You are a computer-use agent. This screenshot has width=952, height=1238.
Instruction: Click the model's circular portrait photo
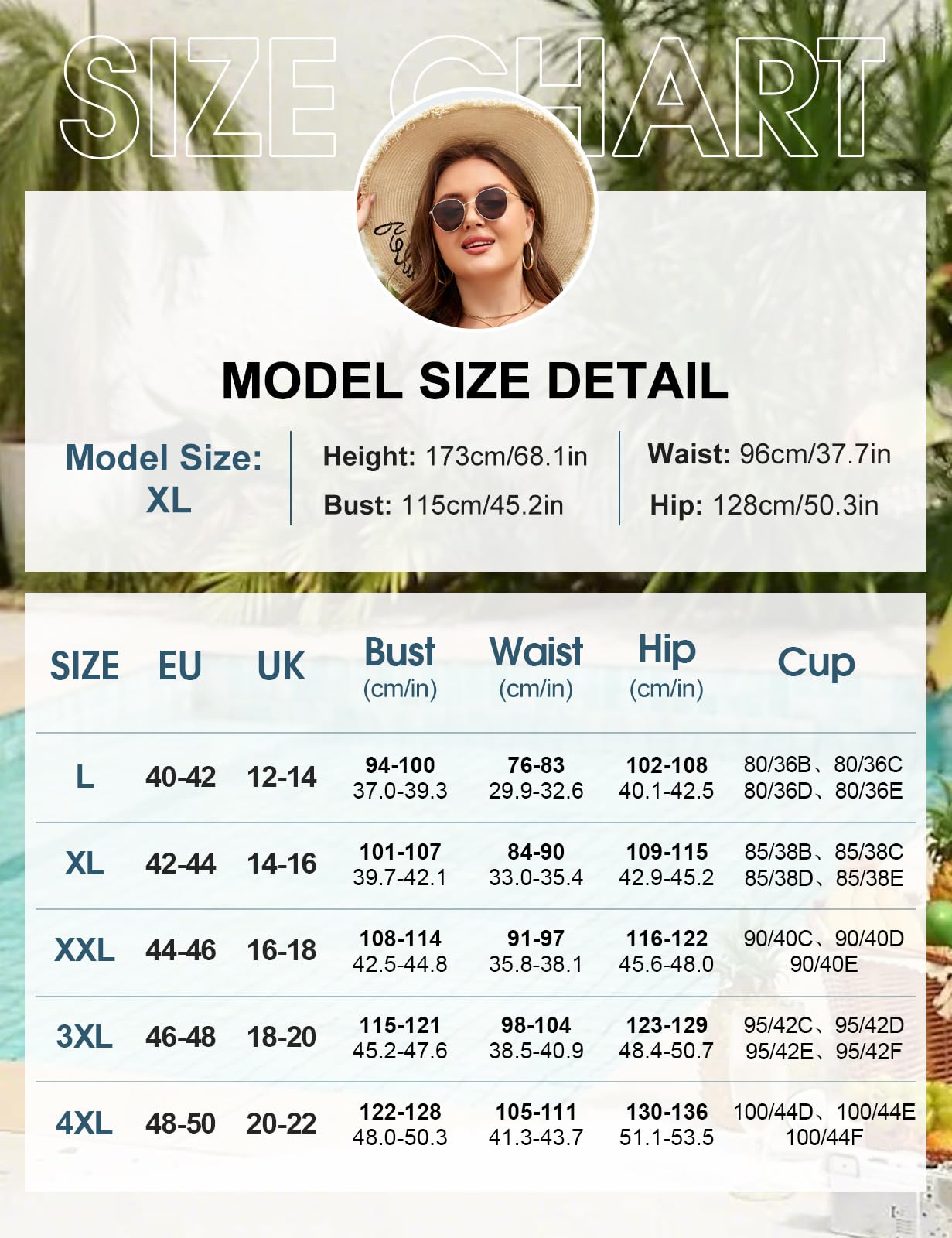[x=476, y=210]
